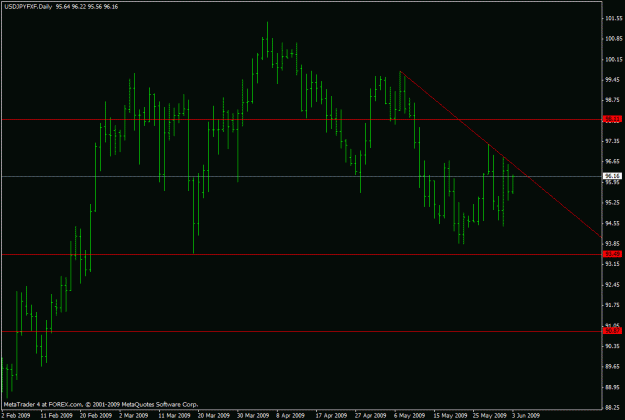Select the red horizontal line at 90.87
This screenshot has height=420, width=625.
point(301,331)
